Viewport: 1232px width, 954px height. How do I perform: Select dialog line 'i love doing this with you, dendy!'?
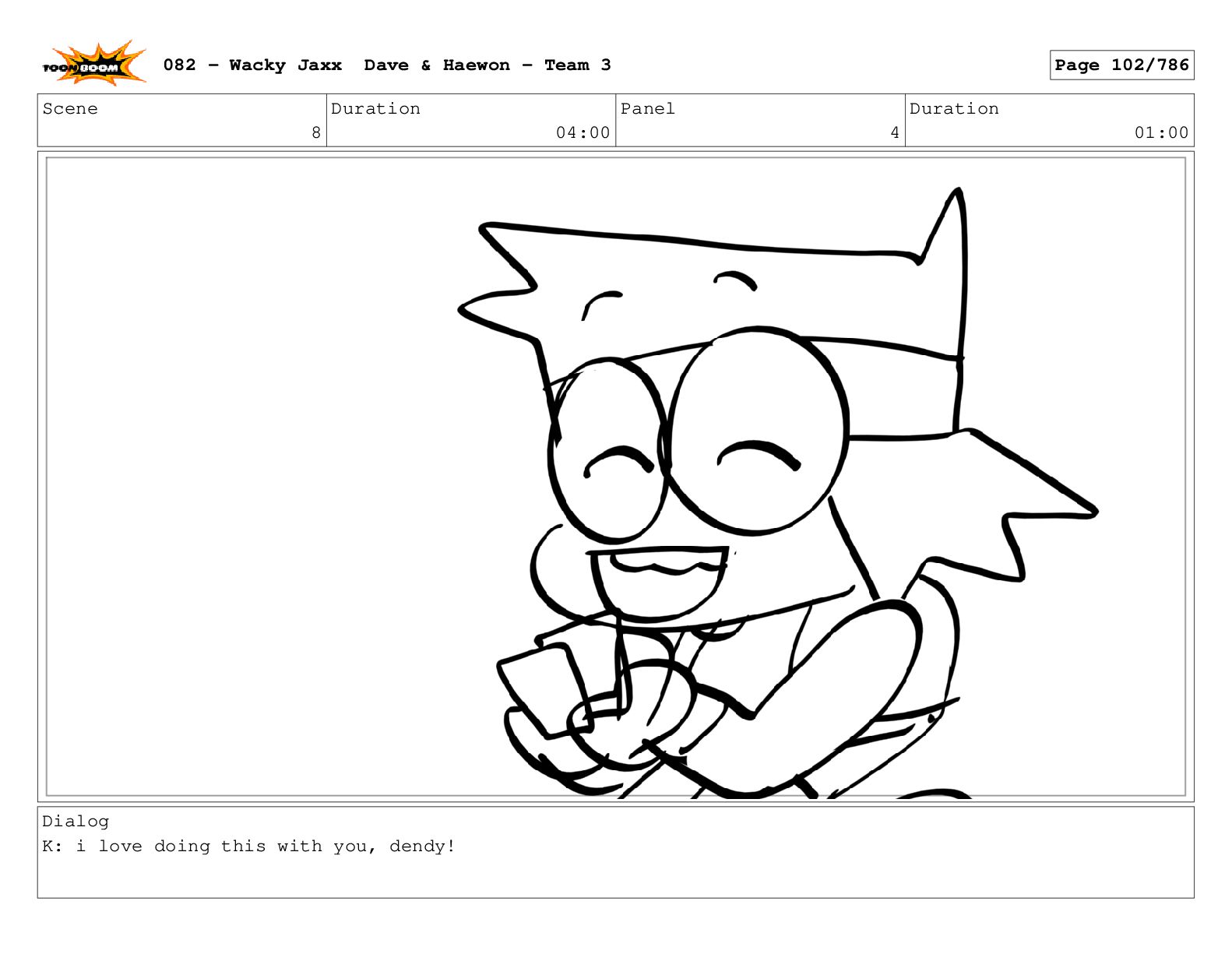click(x=266, y=847)
